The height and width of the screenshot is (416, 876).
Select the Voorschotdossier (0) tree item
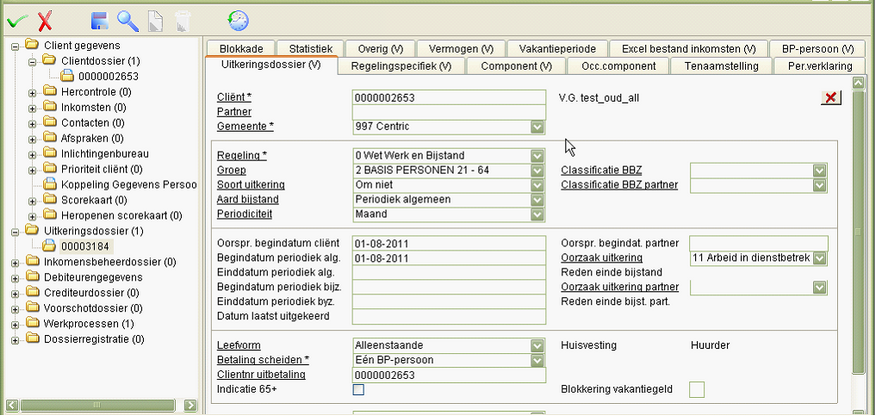(x=93, y=308)
